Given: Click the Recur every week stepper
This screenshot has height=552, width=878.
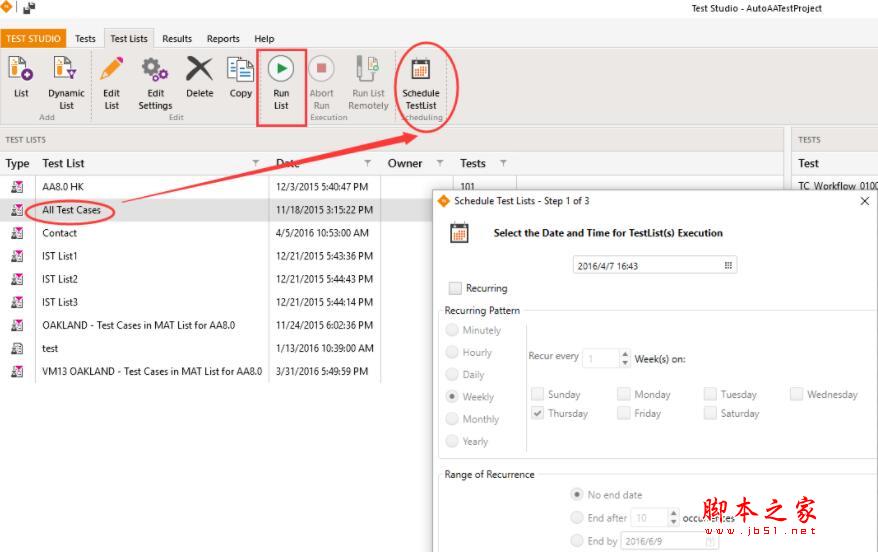Looking at the screenshot, I should tap(625, 358).
